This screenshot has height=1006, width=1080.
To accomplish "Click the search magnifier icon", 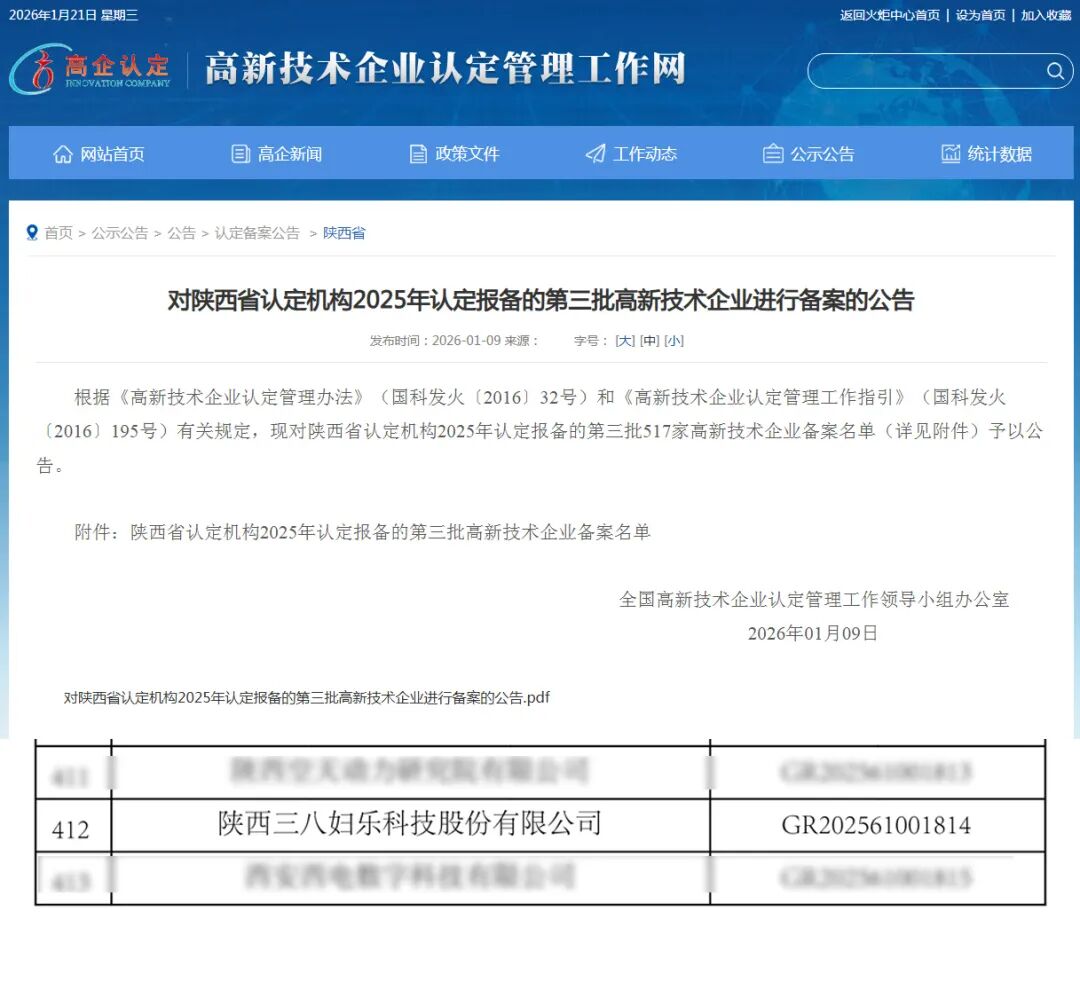I will pos(1055,71).
